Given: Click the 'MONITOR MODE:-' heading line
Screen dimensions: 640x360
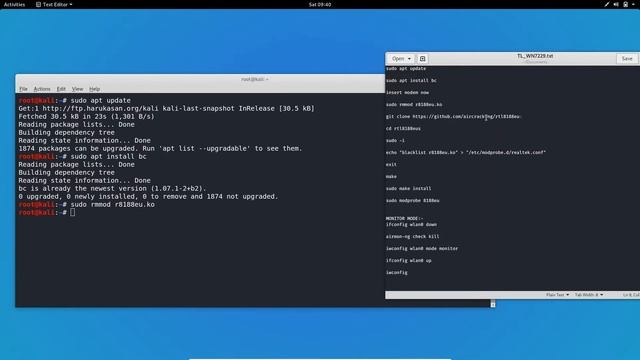Looking at the screenshot, I should pyautogui.click(x=404, y=218).
